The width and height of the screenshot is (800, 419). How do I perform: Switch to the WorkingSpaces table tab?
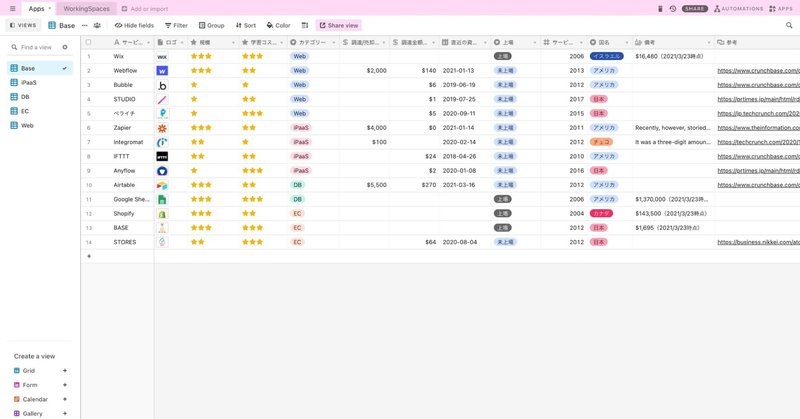click(86, 9)
